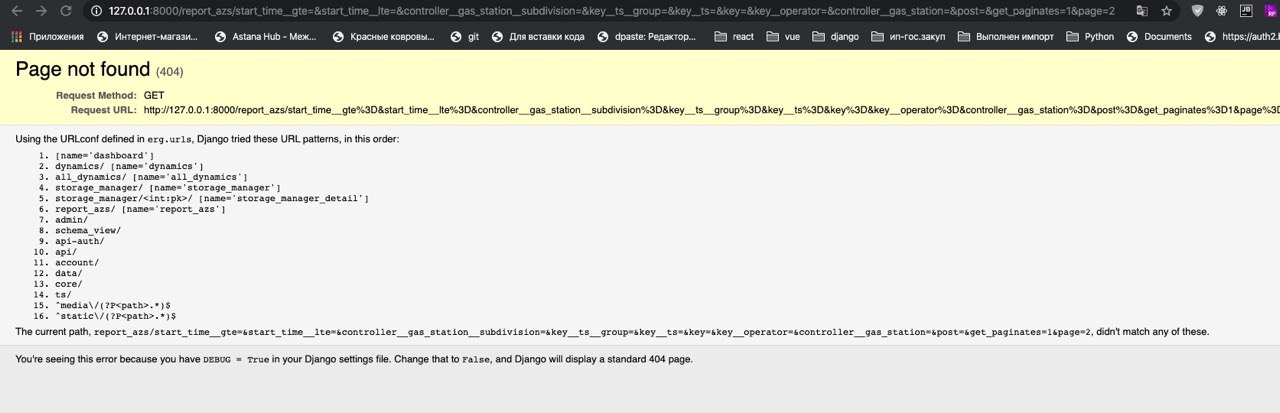Open the dpaste Редактор bookmark
Viewport: 1280px width, 413px height.
646,37
